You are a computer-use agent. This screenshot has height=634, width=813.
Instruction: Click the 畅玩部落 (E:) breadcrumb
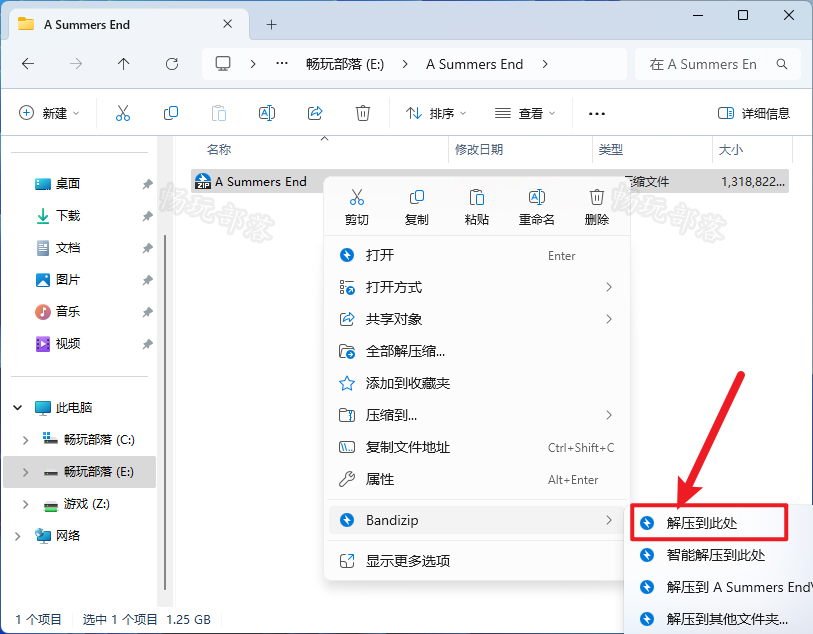tap(345, 64)
